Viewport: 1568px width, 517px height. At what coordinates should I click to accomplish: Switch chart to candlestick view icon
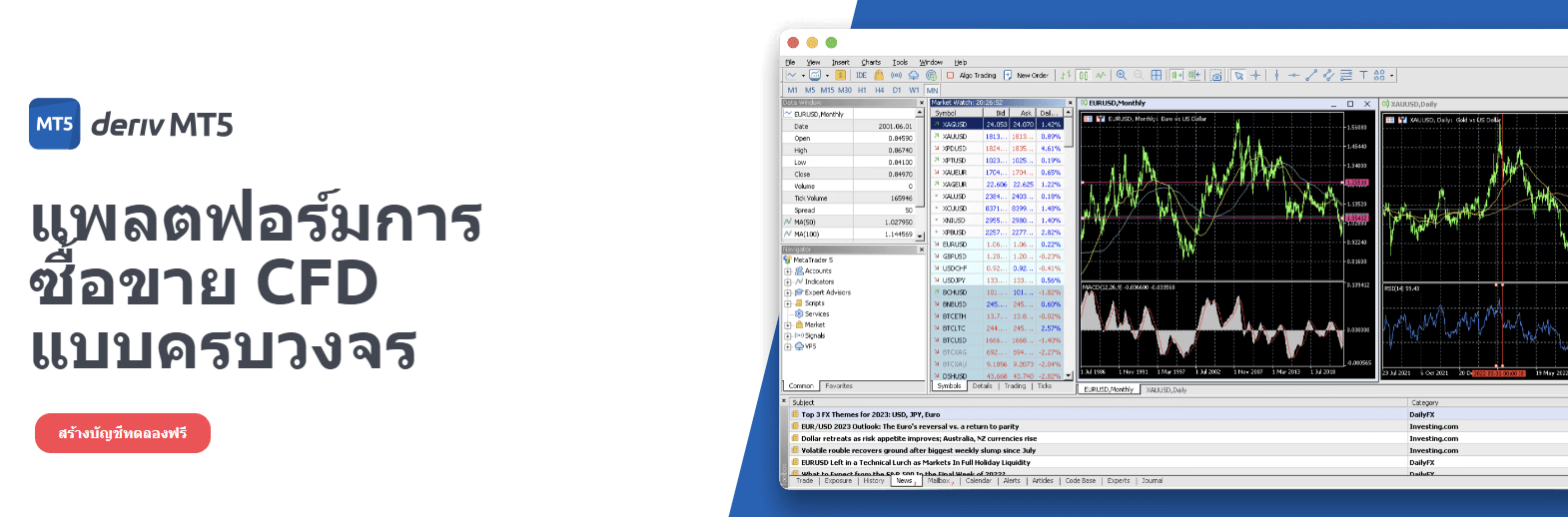point(1084,75)
